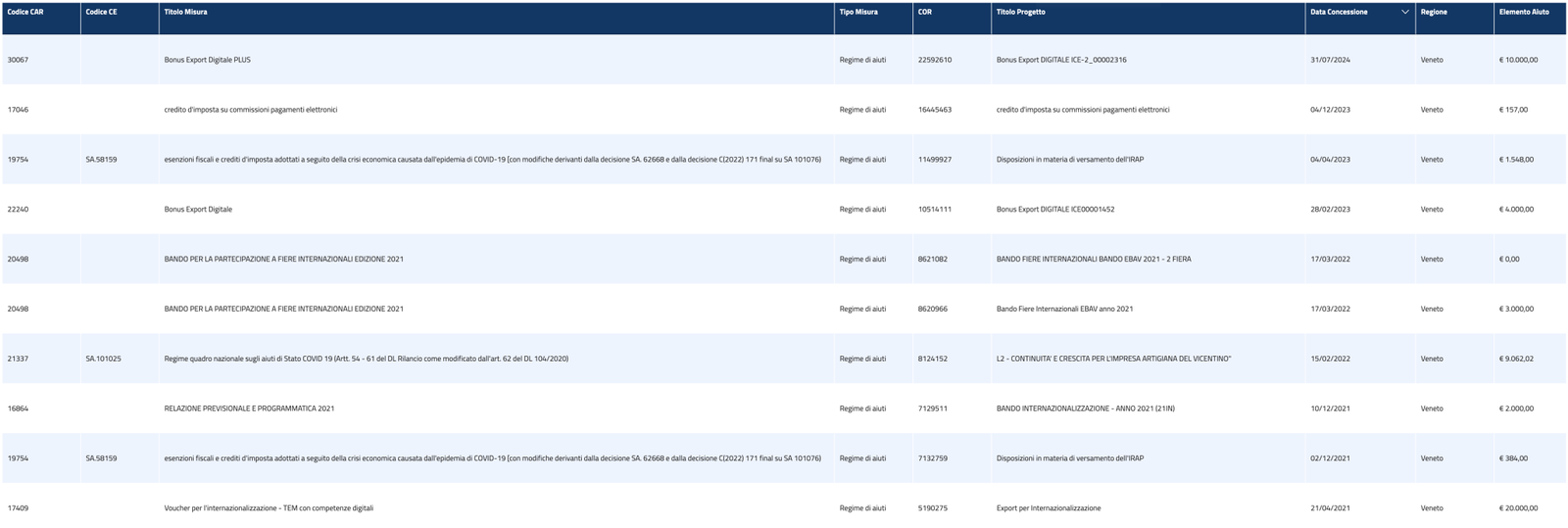
Task: Sort by Elemento Aiuto column header
Action: (1524, 12)
